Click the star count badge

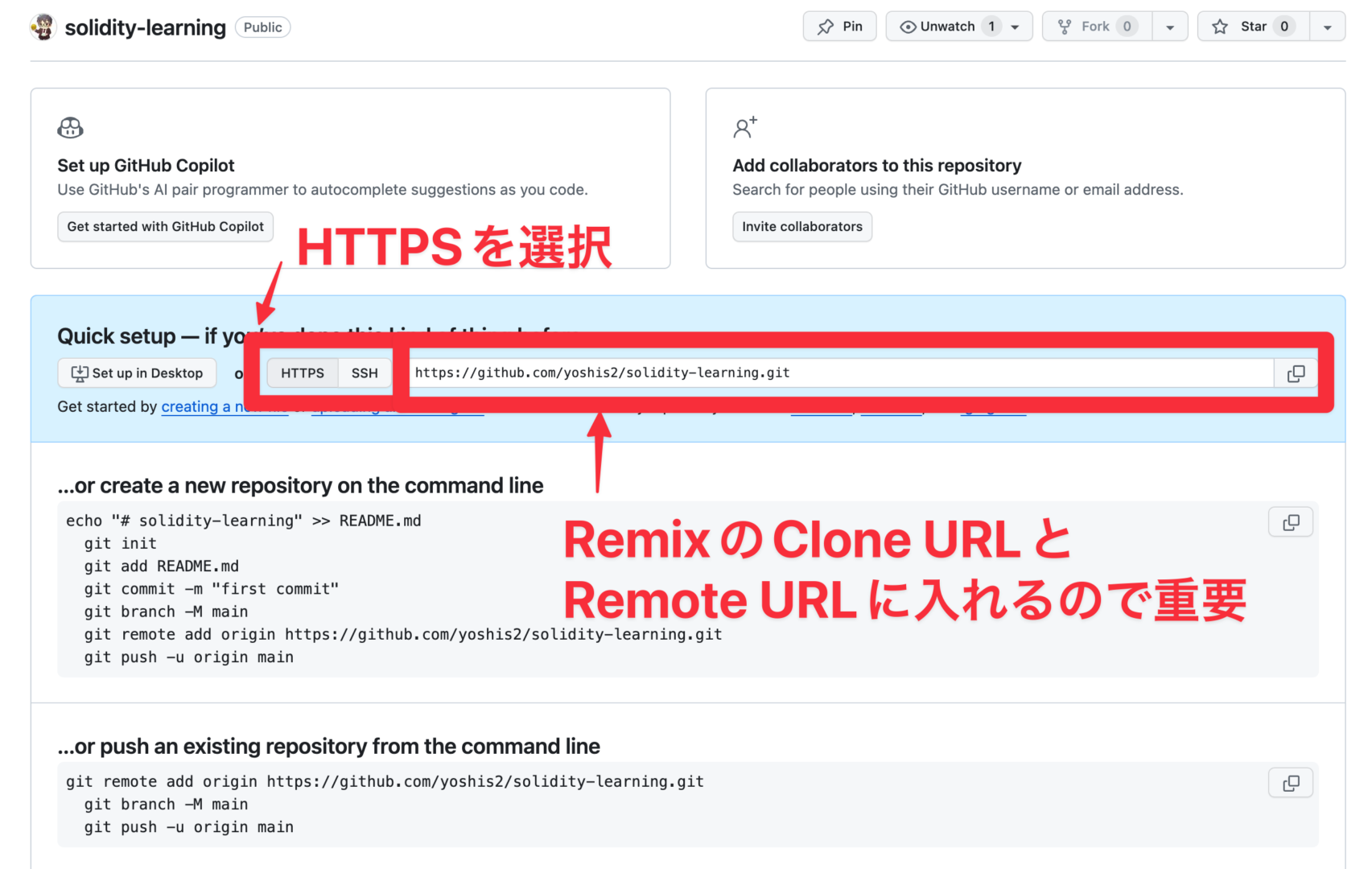(x=1284, y=27)
